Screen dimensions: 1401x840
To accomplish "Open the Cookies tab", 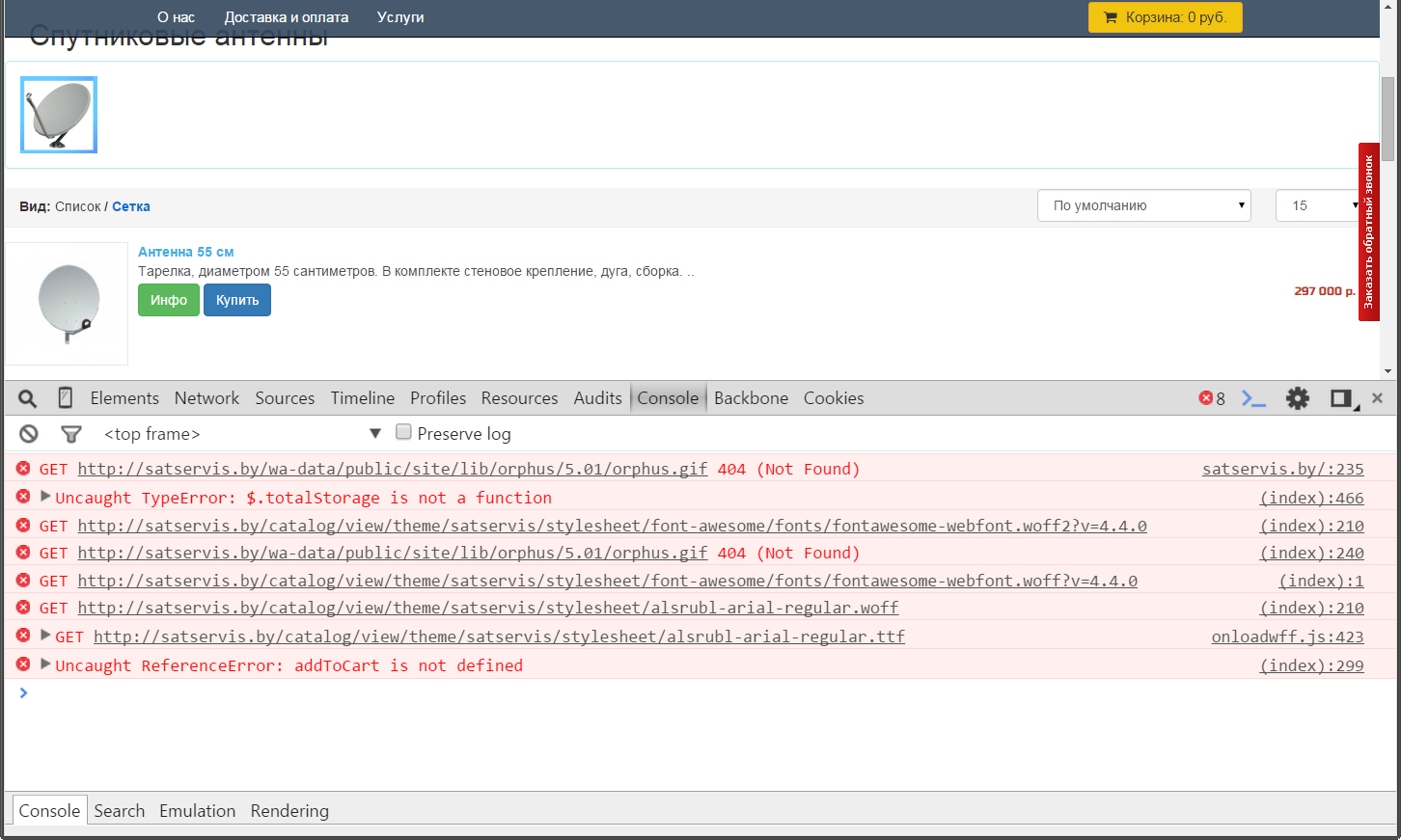I will pyautogui.click(x=834, y=398).
